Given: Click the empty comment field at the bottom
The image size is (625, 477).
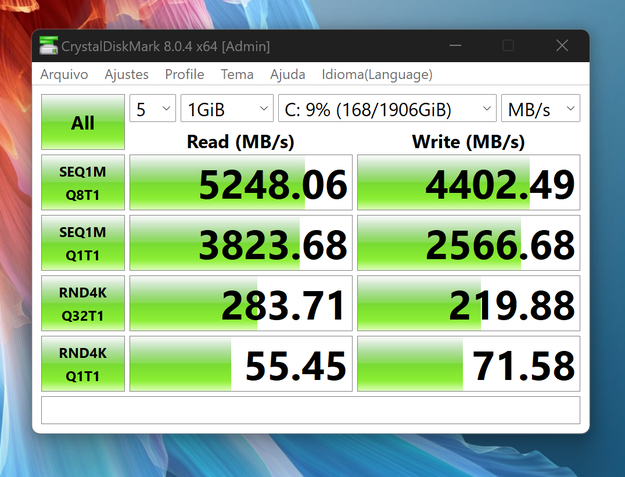Looking at the screenshot, I should (311, 410).
